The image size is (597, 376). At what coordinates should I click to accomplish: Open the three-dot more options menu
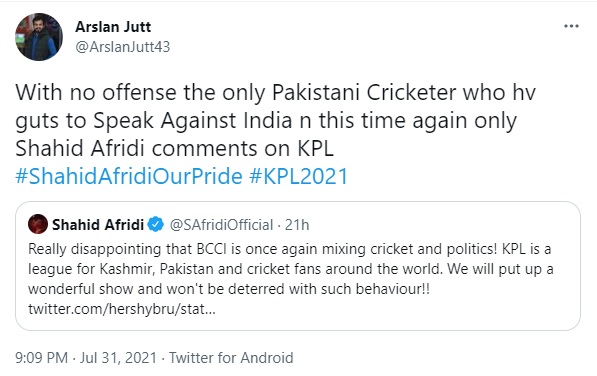pyautogui.click(x=571, y=26)
